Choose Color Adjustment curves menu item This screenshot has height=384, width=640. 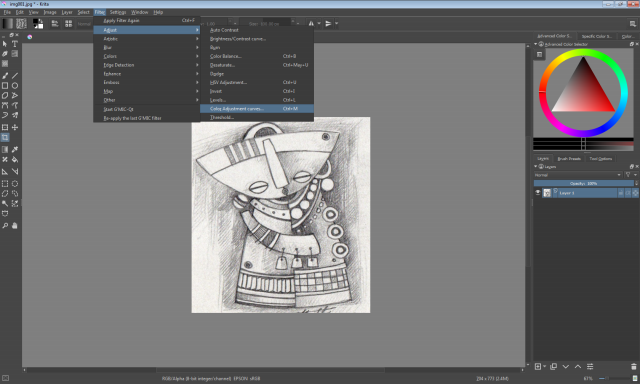257,109
